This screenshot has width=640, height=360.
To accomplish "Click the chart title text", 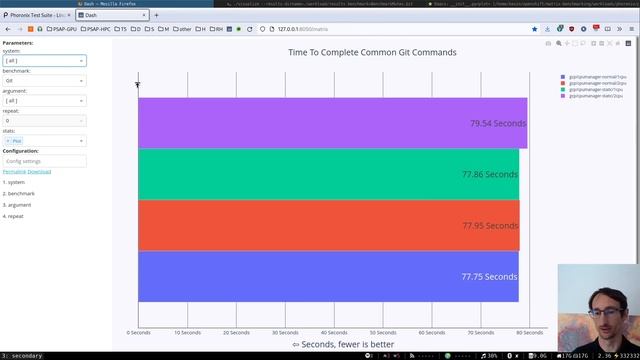I will tap(372, 52).
